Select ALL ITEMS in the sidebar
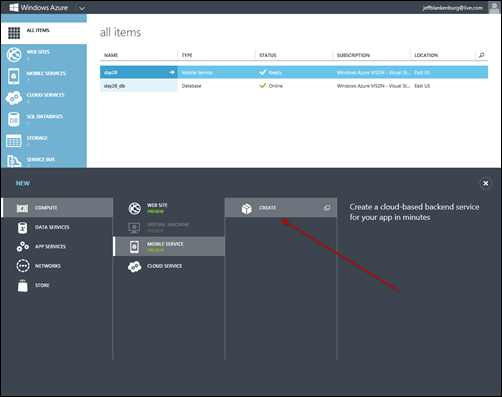Screen dimensions: 502x397 point(44,33)
